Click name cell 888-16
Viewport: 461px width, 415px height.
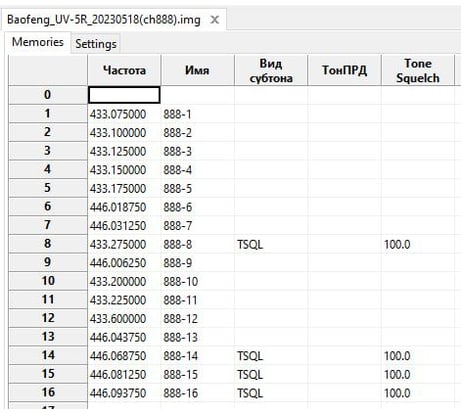(197, 393)
